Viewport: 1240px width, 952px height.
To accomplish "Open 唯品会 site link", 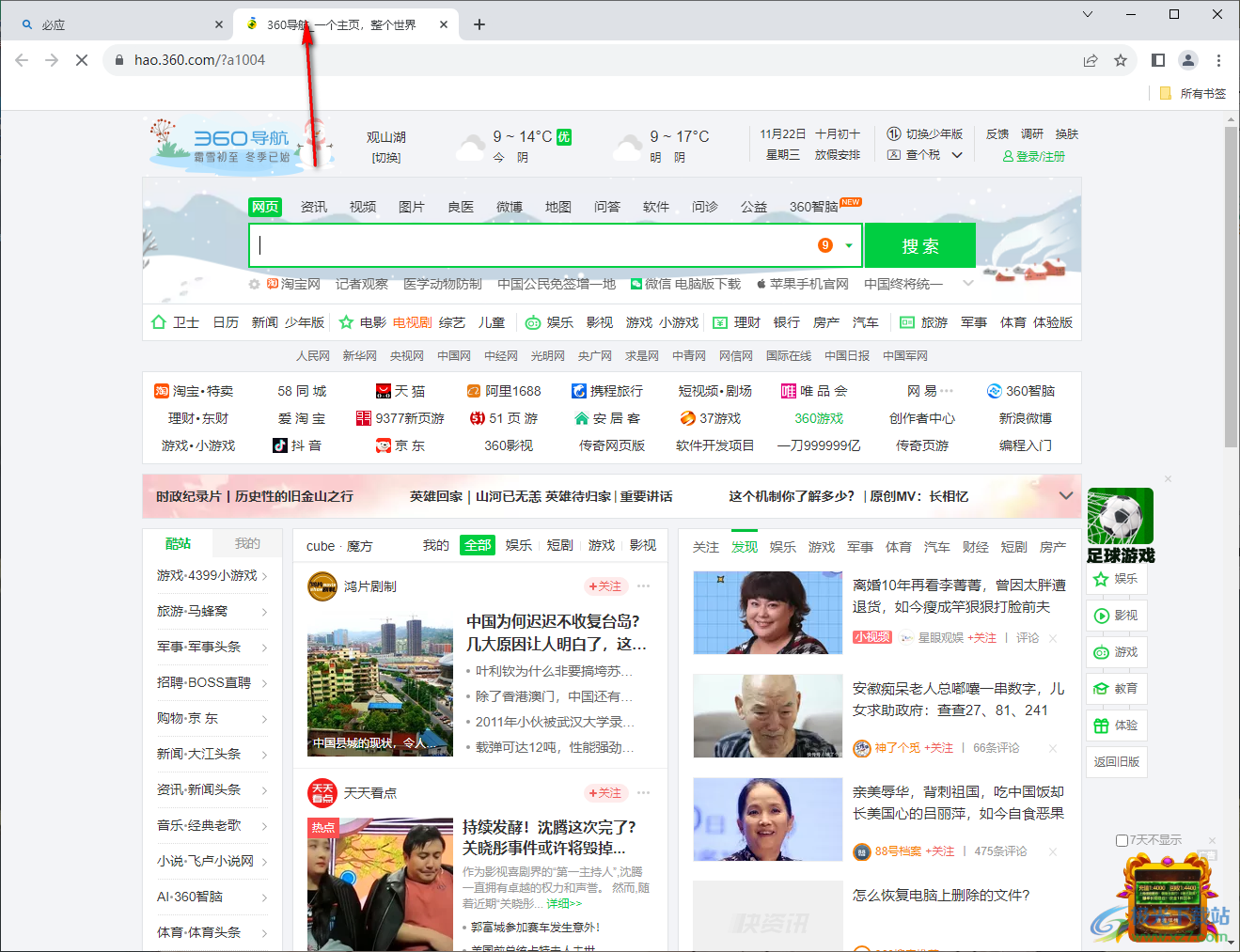I will [814, 391].
